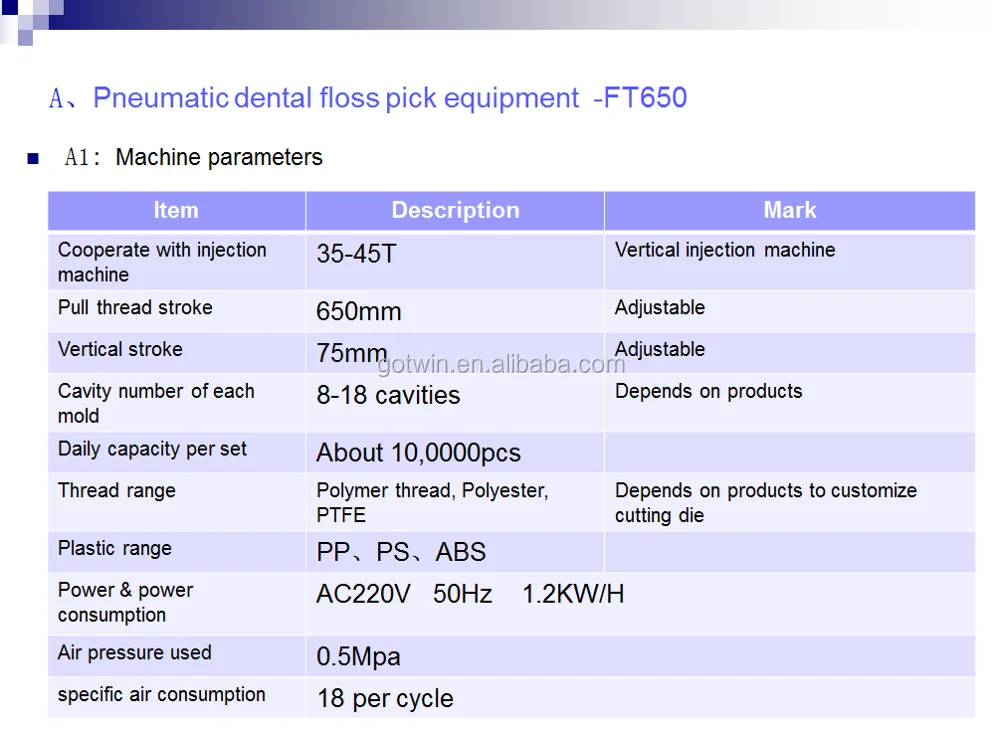Screen dimensions: 1000x729
Task: Select the "Vertical stroke" row label
Action: (120, 349)
